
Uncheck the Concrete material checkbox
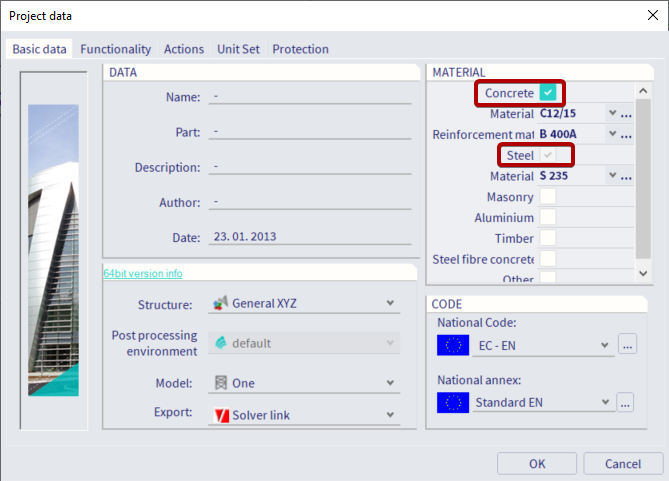click(547, 93)
